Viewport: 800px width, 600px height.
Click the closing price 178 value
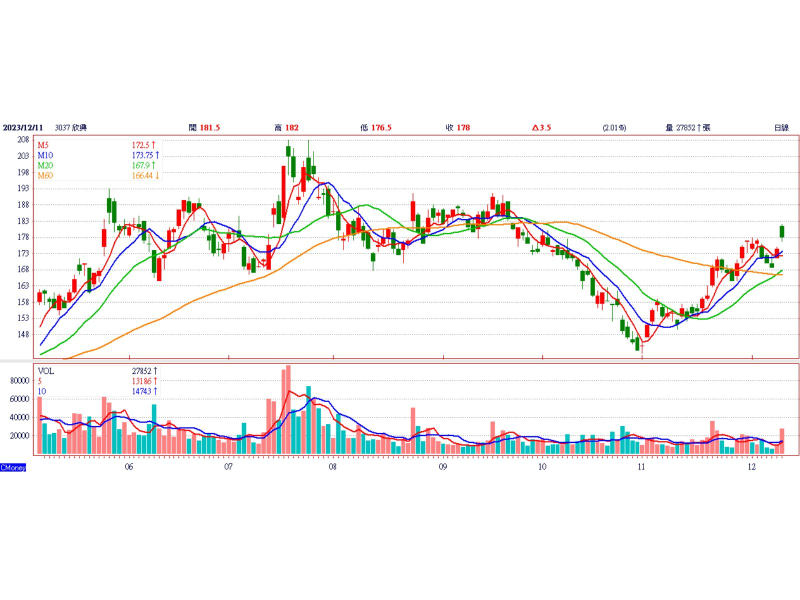463,128
